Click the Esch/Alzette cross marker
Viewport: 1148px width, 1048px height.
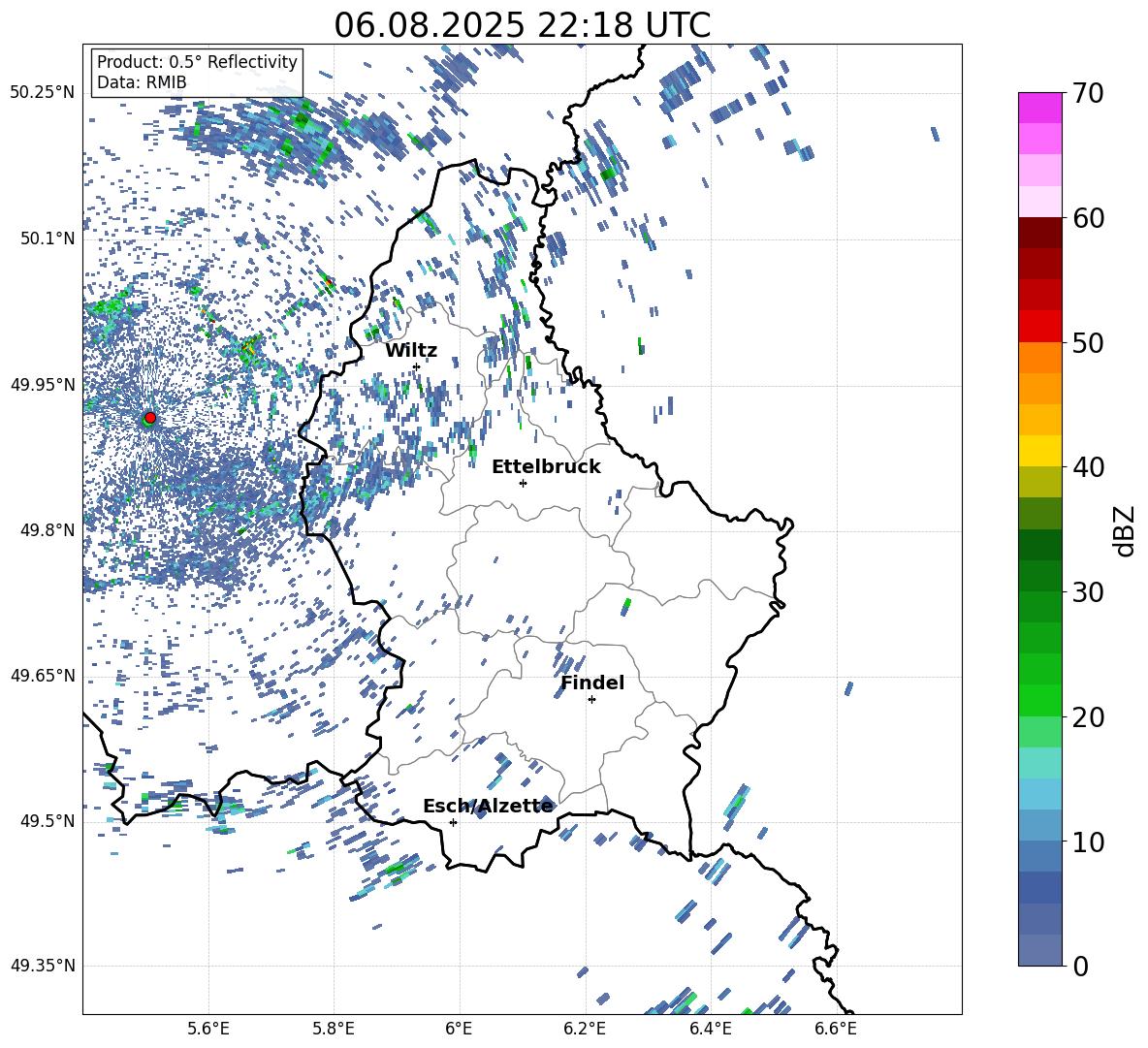(x=453, y=822)
